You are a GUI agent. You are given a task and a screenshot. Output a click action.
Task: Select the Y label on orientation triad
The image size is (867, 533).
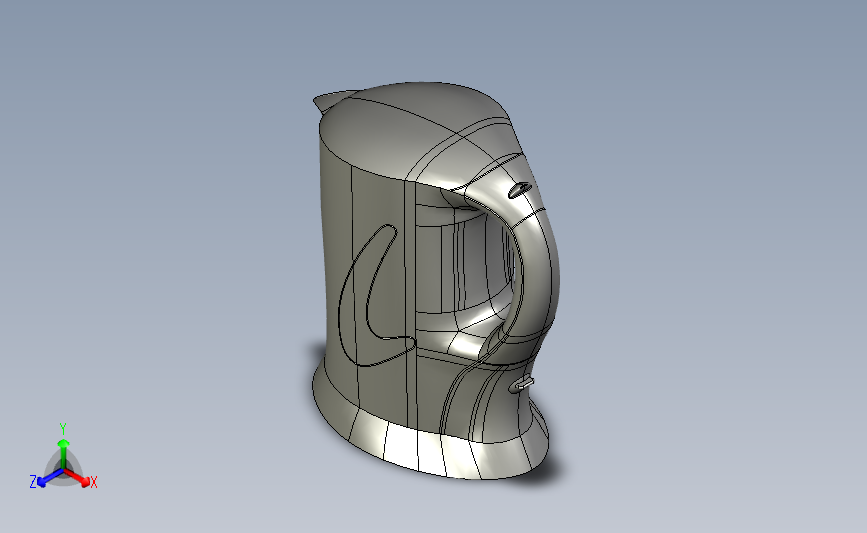click(x=63, y=429)
